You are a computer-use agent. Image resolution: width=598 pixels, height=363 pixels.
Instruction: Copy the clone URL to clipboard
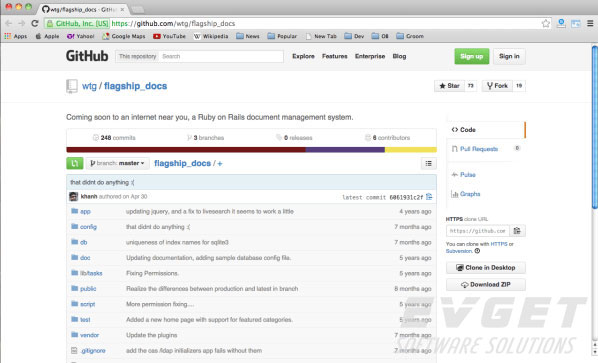click(517, 231)
